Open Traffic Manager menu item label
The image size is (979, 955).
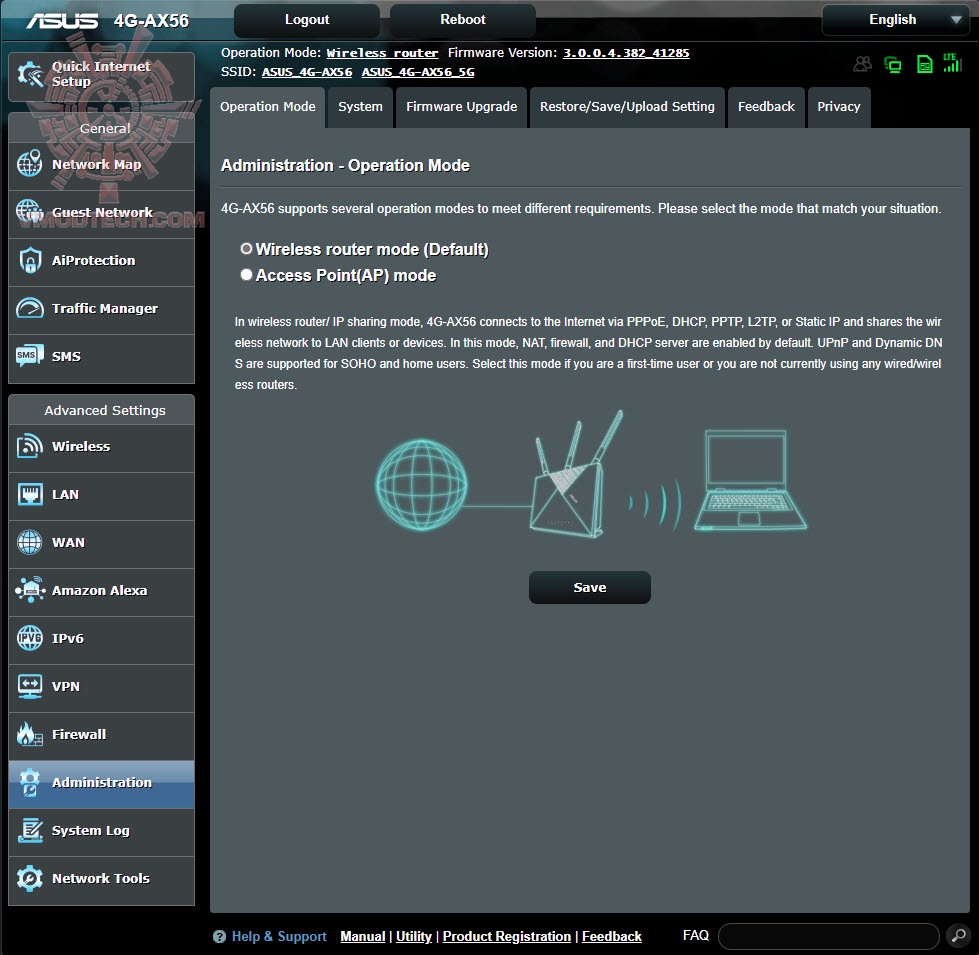(x=105, y=308)
